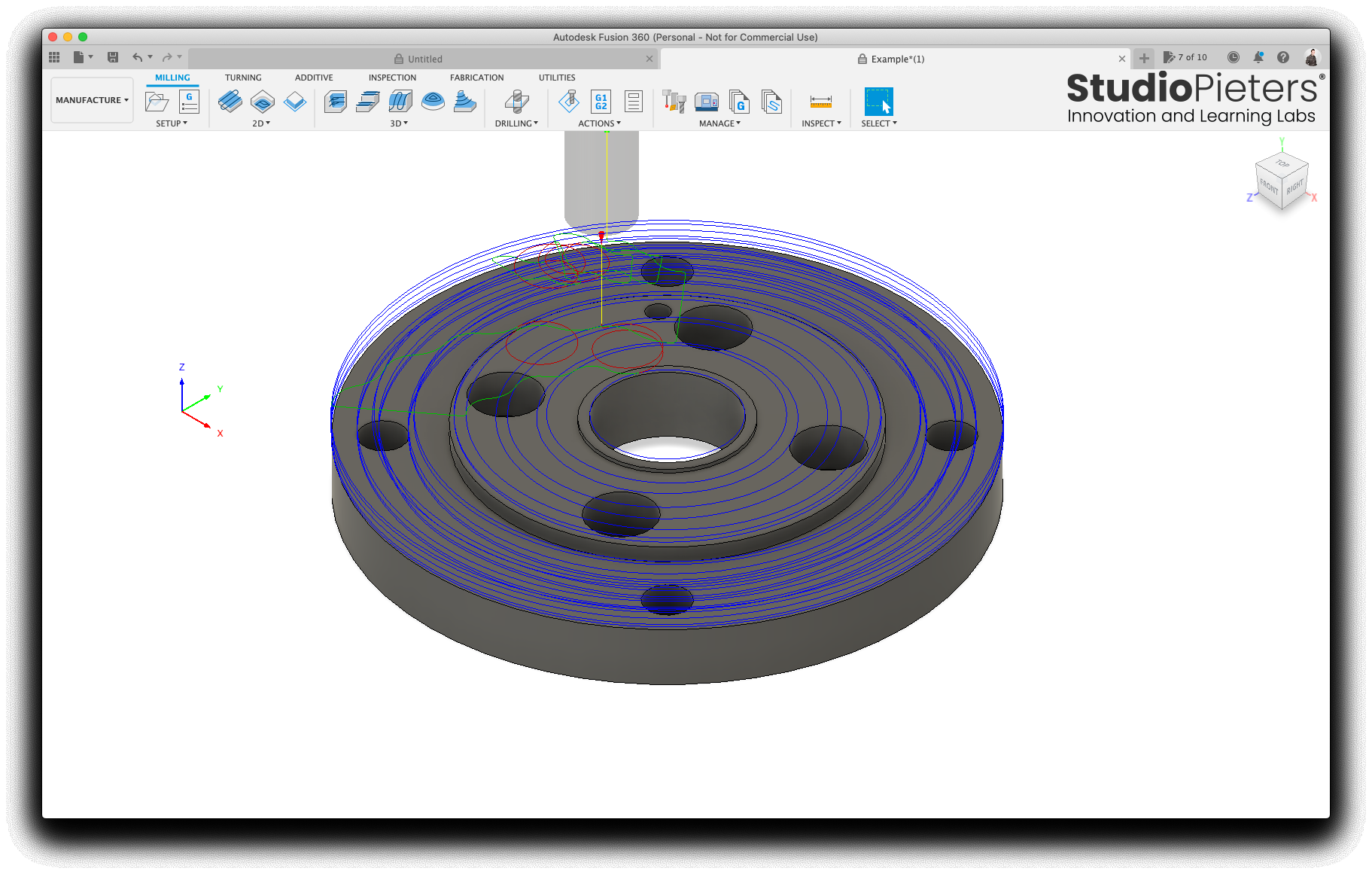Viewport: 1372px width, 874px height.
Task: Add a new design tab
Action: 1144,58
